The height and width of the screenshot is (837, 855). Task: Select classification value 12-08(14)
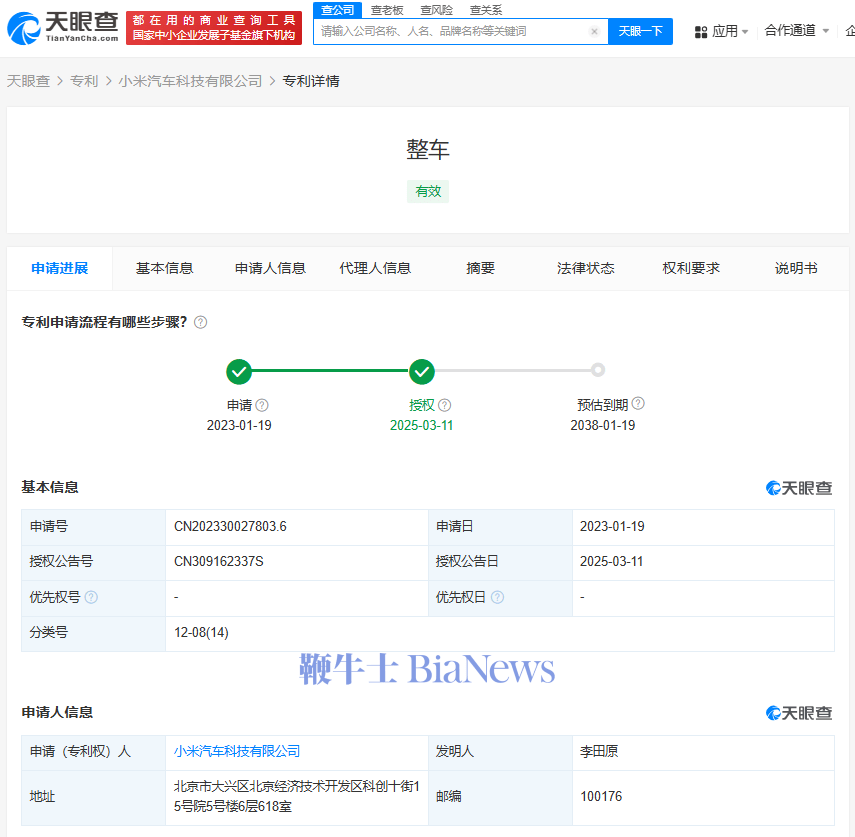click(x=201, y=633)
